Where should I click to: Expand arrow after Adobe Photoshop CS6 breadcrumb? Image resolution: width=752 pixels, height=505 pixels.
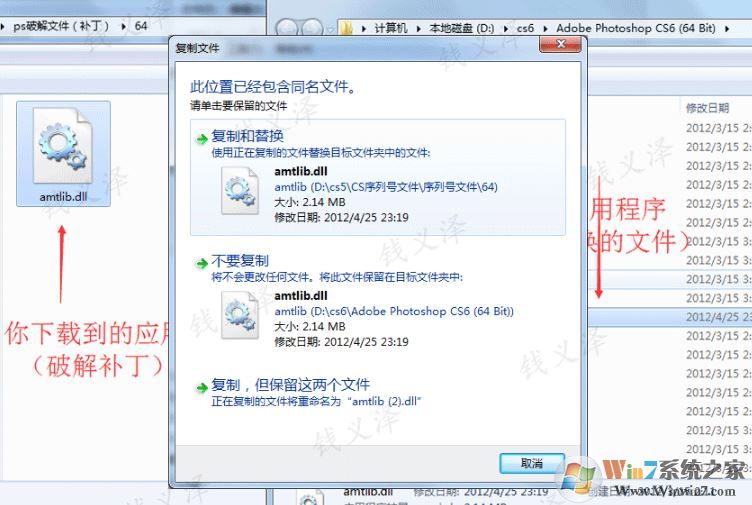[x=727, y=29]
